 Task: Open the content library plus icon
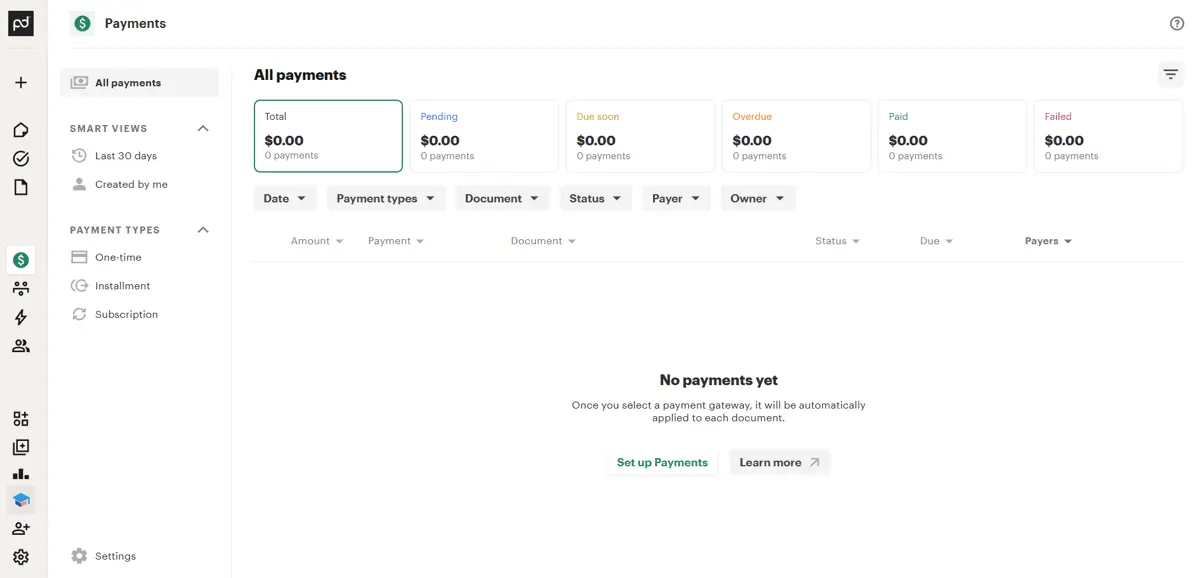[x=21, y=447]
